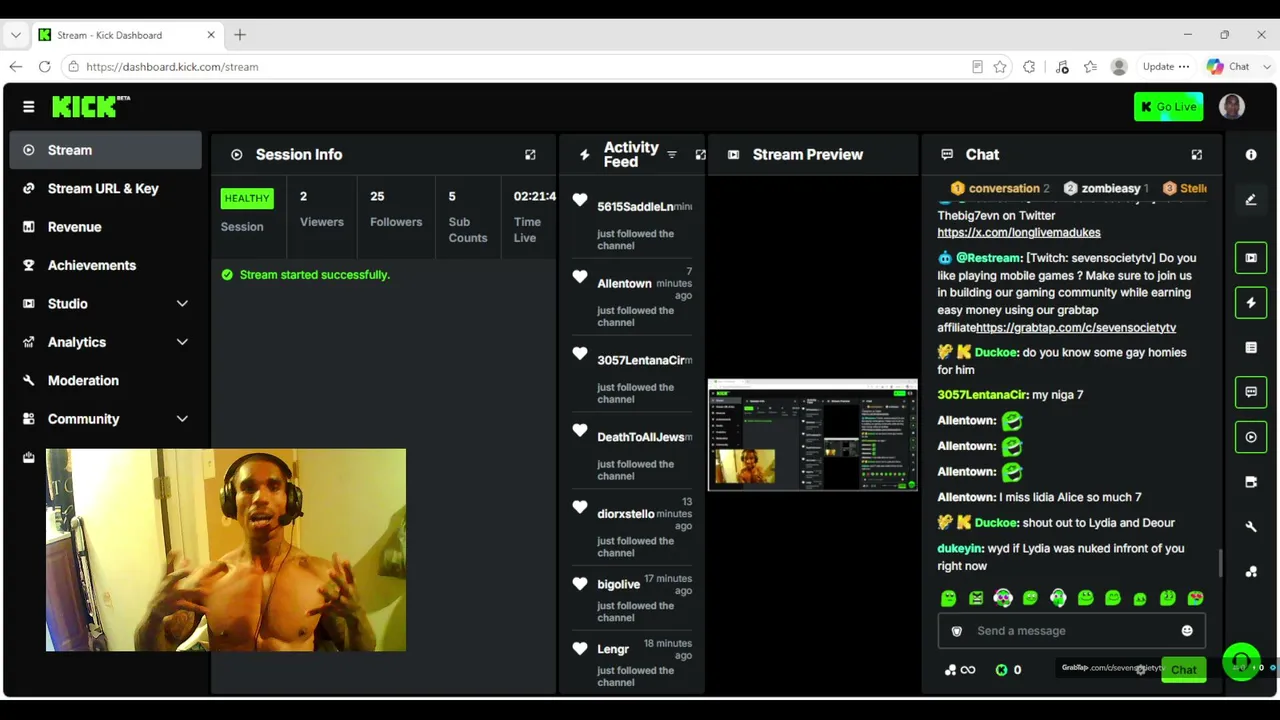Open the browser Update menu
This screenshot has width=1280, height=720.
(x=1166, y=67)
